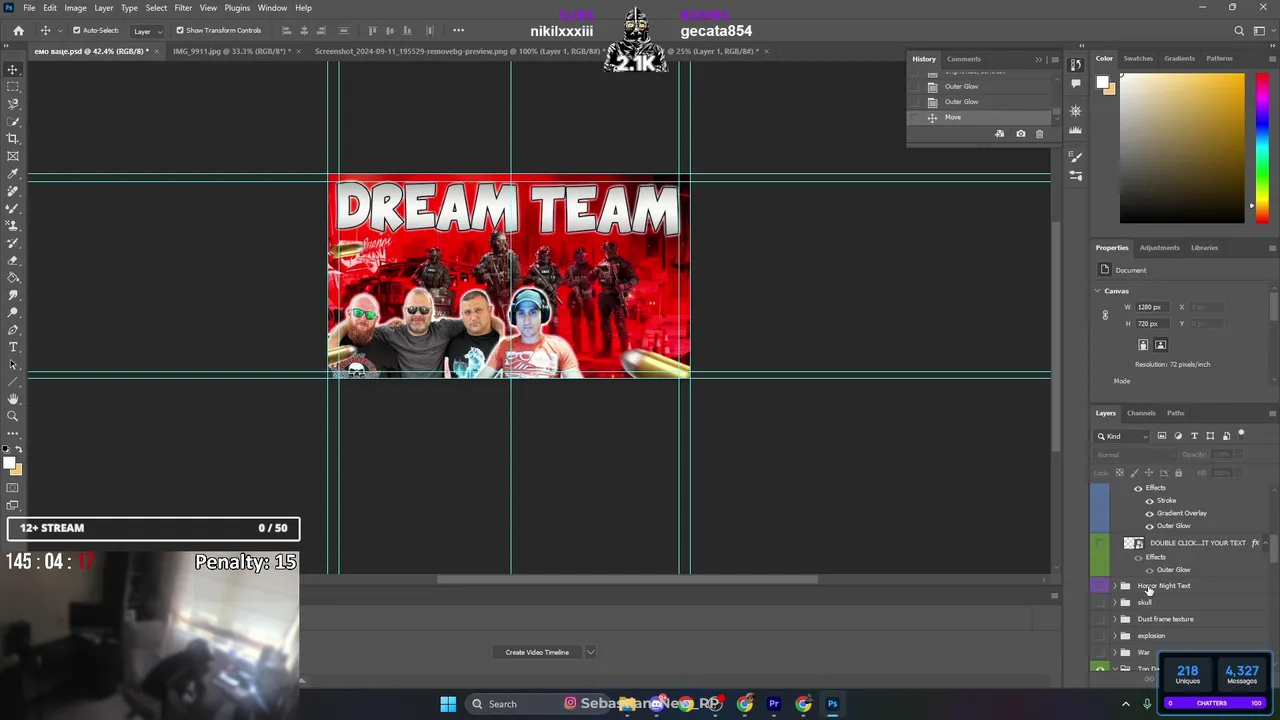Select the Crop tool
Screen dimensions: 1280x720
click(x=13, y=138)
